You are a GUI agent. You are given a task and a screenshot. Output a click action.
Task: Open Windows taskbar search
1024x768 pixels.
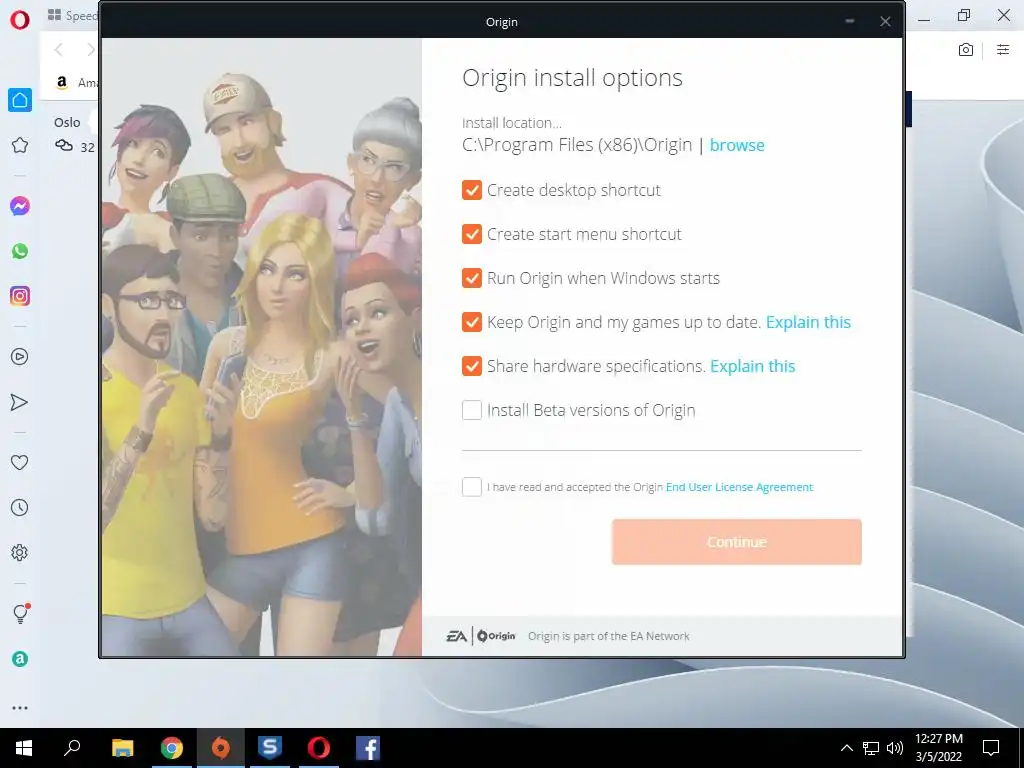click(72, 748)
